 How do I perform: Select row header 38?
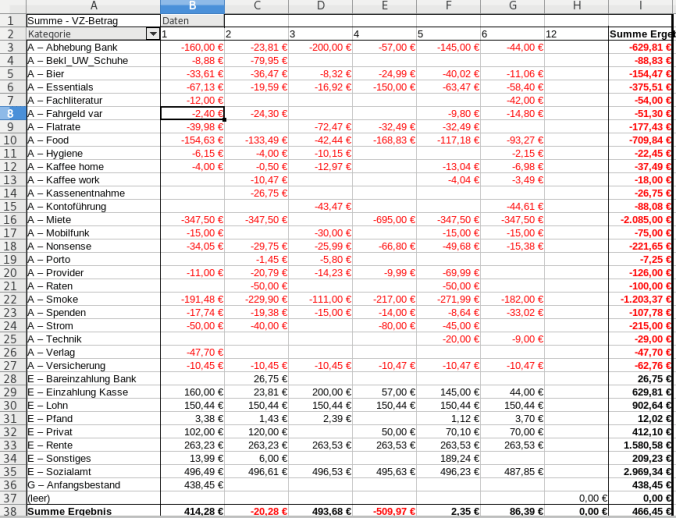coord(12,511)
